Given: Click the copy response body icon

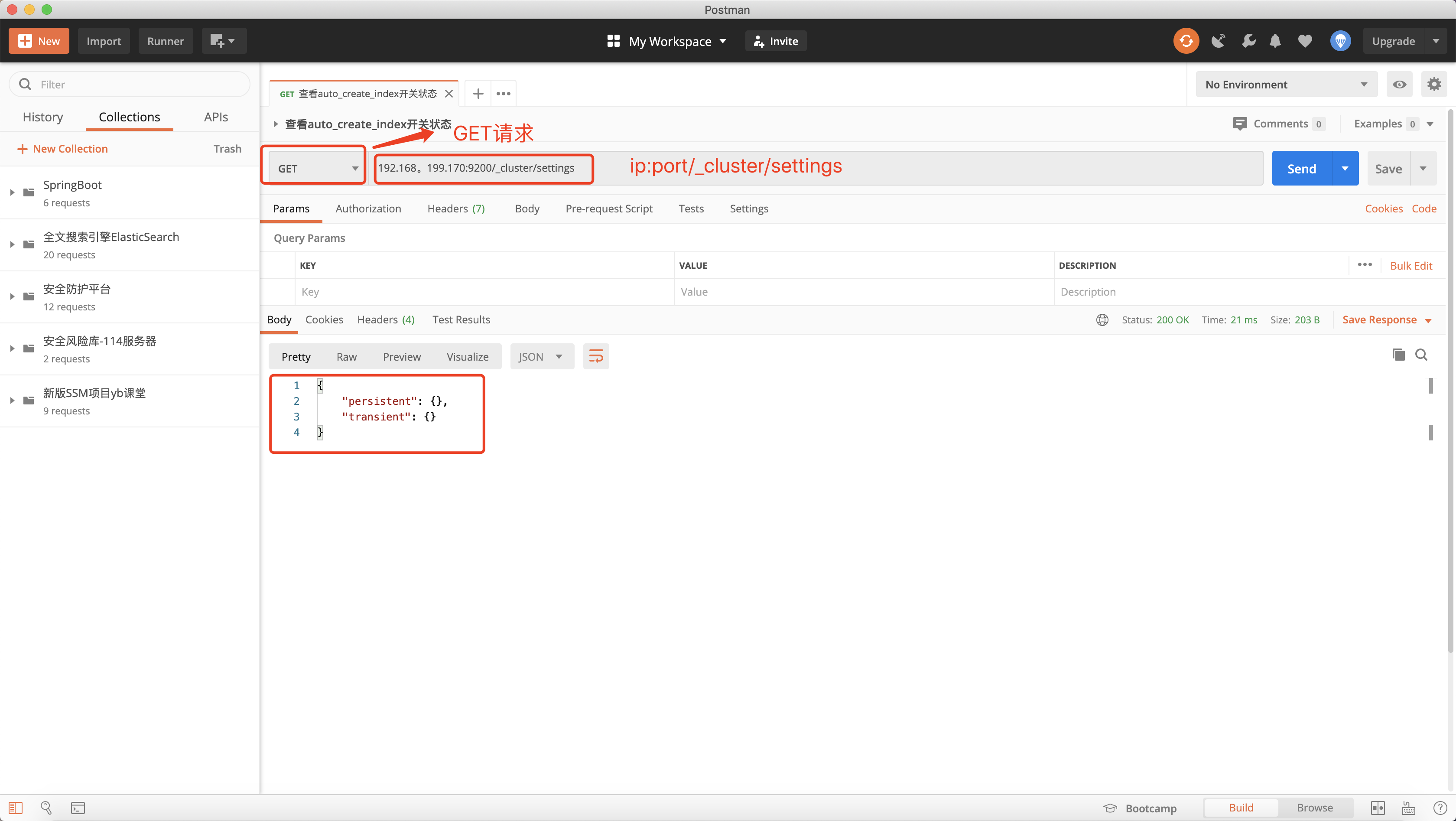Looking at the screenshot, I should (1398, 355).
